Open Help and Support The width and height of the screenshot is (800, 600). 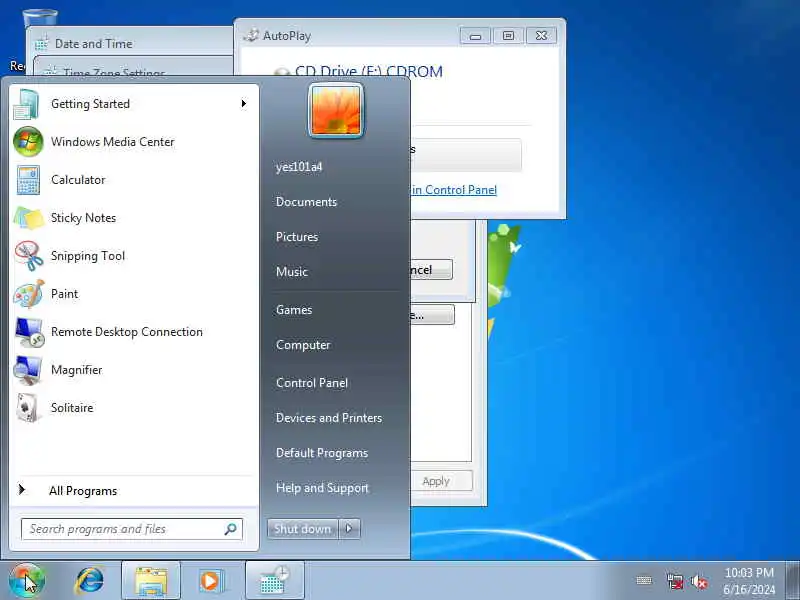click(x=321, y=488)
